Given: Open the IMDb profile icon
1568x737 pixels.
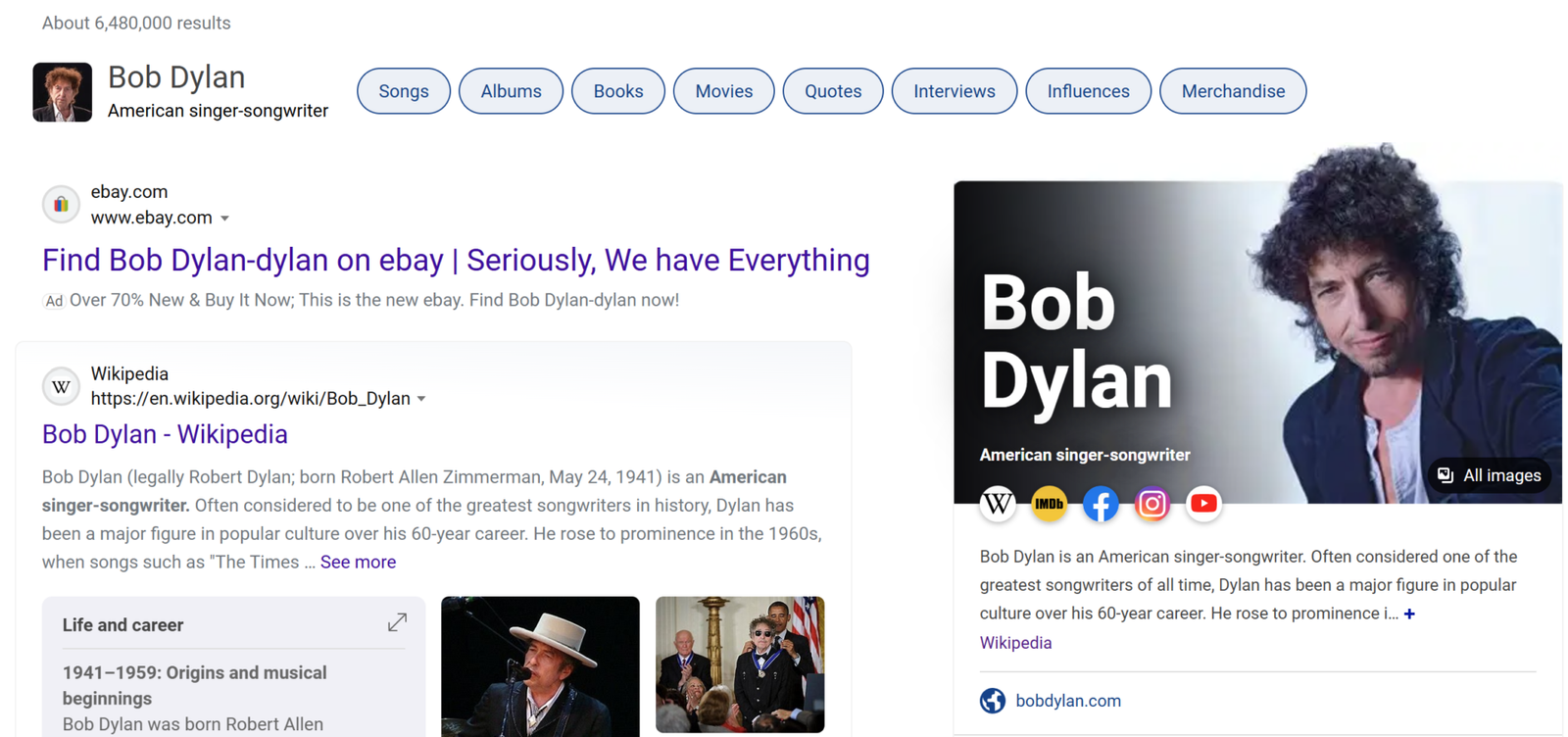Looking at the screenshot, I should [x=1049, y=504].
